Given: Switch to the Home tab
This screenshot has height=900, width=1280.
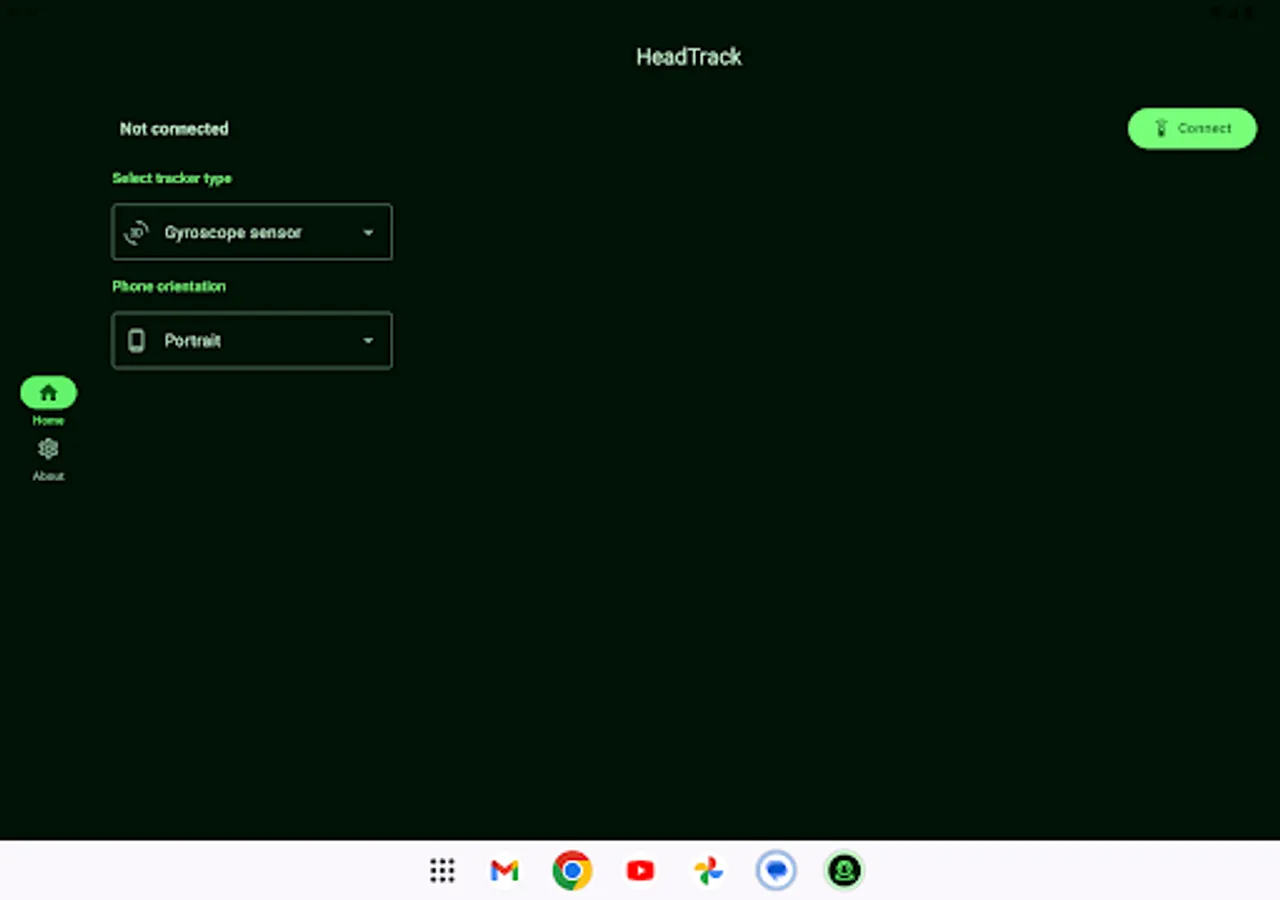Looking at the screenshot, I should click(x=48, y=400).
